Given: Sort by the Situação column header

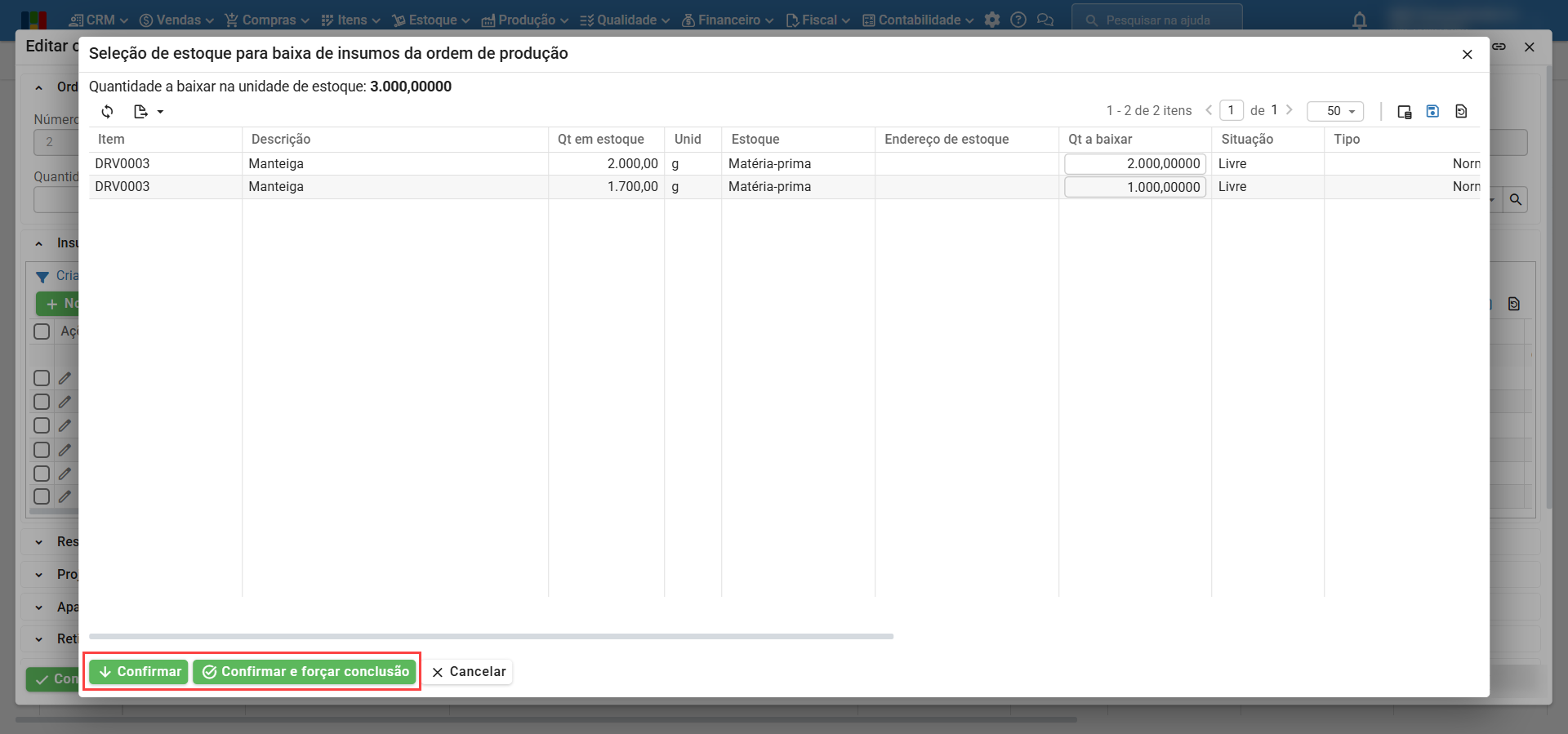Looking at the screenshot, I should (1267, 140).
